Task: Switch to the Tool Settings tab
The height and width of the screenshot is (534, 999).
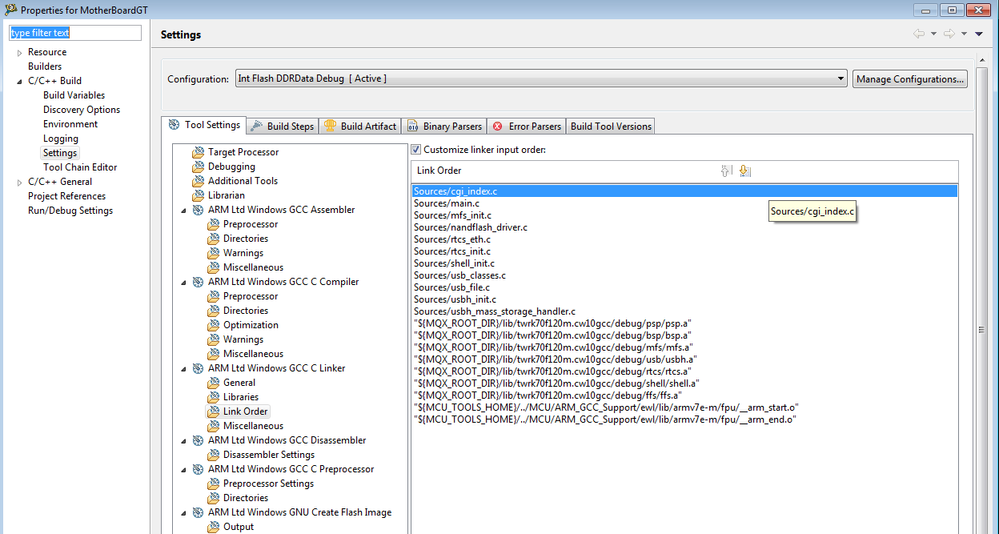Action: click(x=203, y=125)
